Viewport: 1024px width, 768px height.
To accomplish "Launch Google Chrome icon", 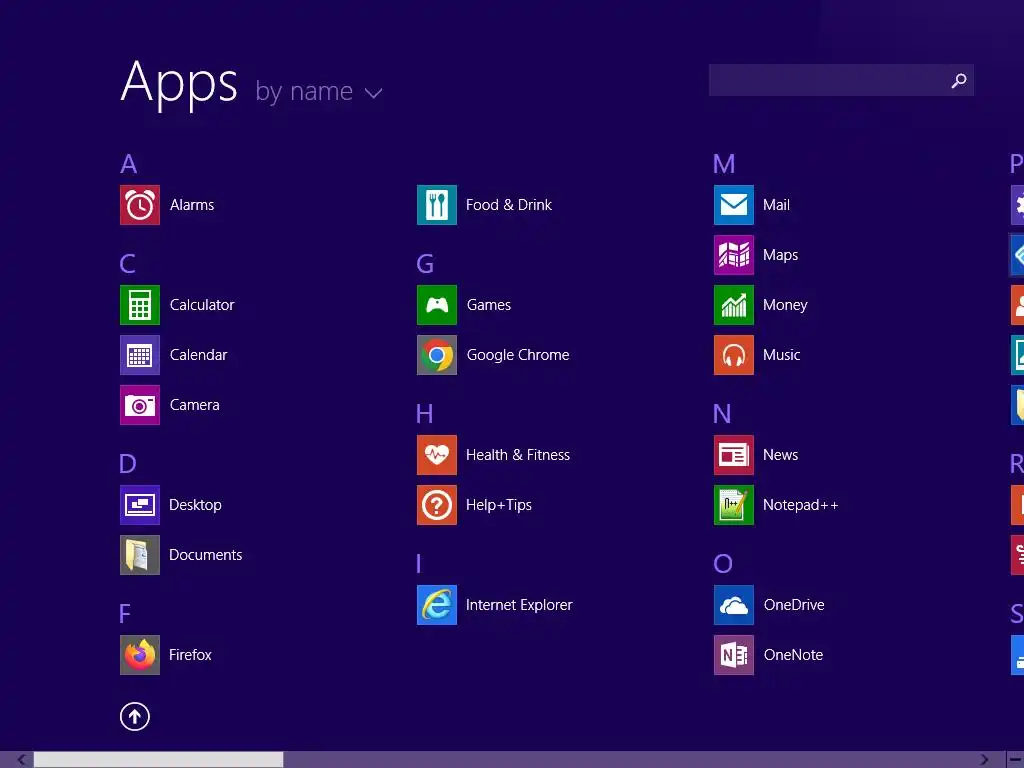I will click(437, 355).
